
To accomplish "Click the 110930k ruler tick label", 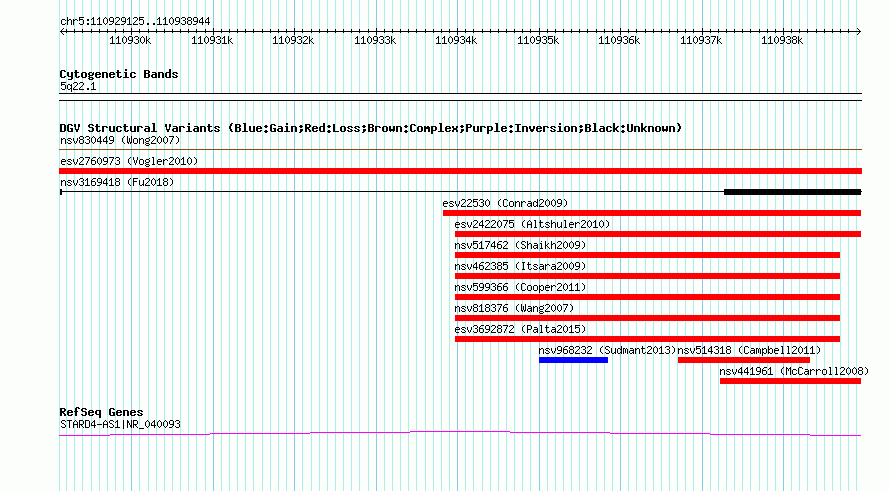I will (130, 40).
